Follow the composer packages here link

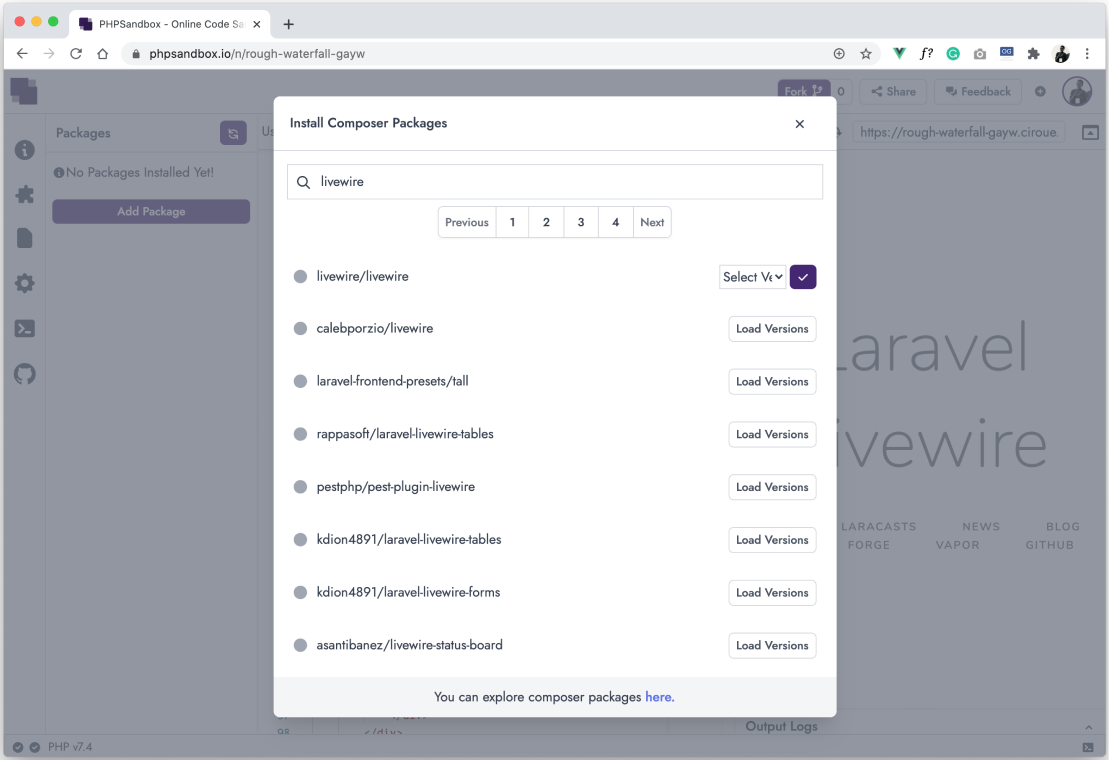tap(659, 697)
